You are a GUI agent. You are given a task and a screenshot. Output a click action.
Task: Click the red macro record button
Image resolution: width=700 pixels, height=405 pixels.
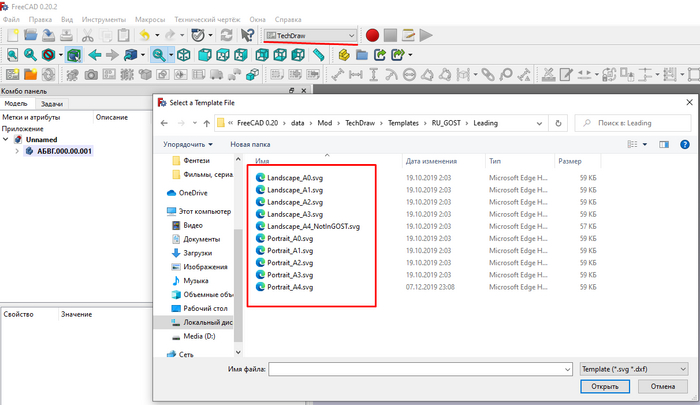coord(373,35)
